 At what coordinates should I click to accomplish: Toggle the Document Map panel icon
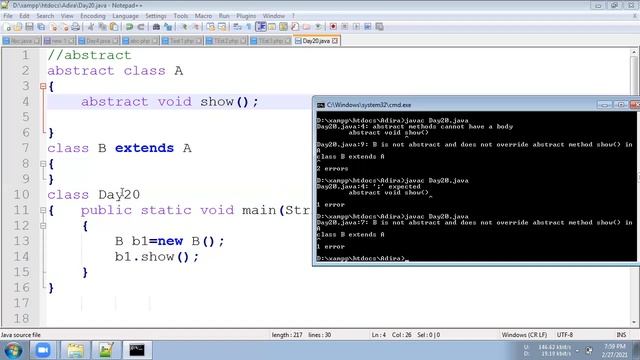point(283,27)
